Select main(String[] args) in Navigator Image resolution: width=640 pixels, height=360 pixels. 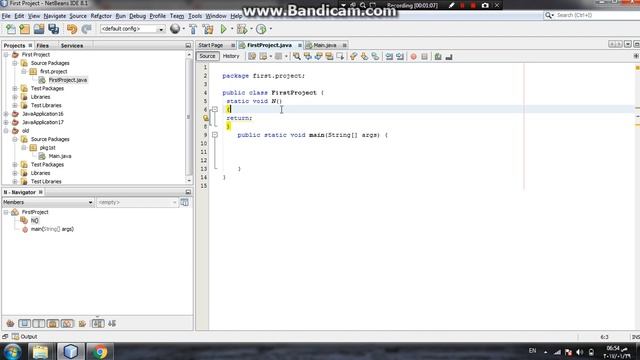pyautogui.click(x=52, y=229)
